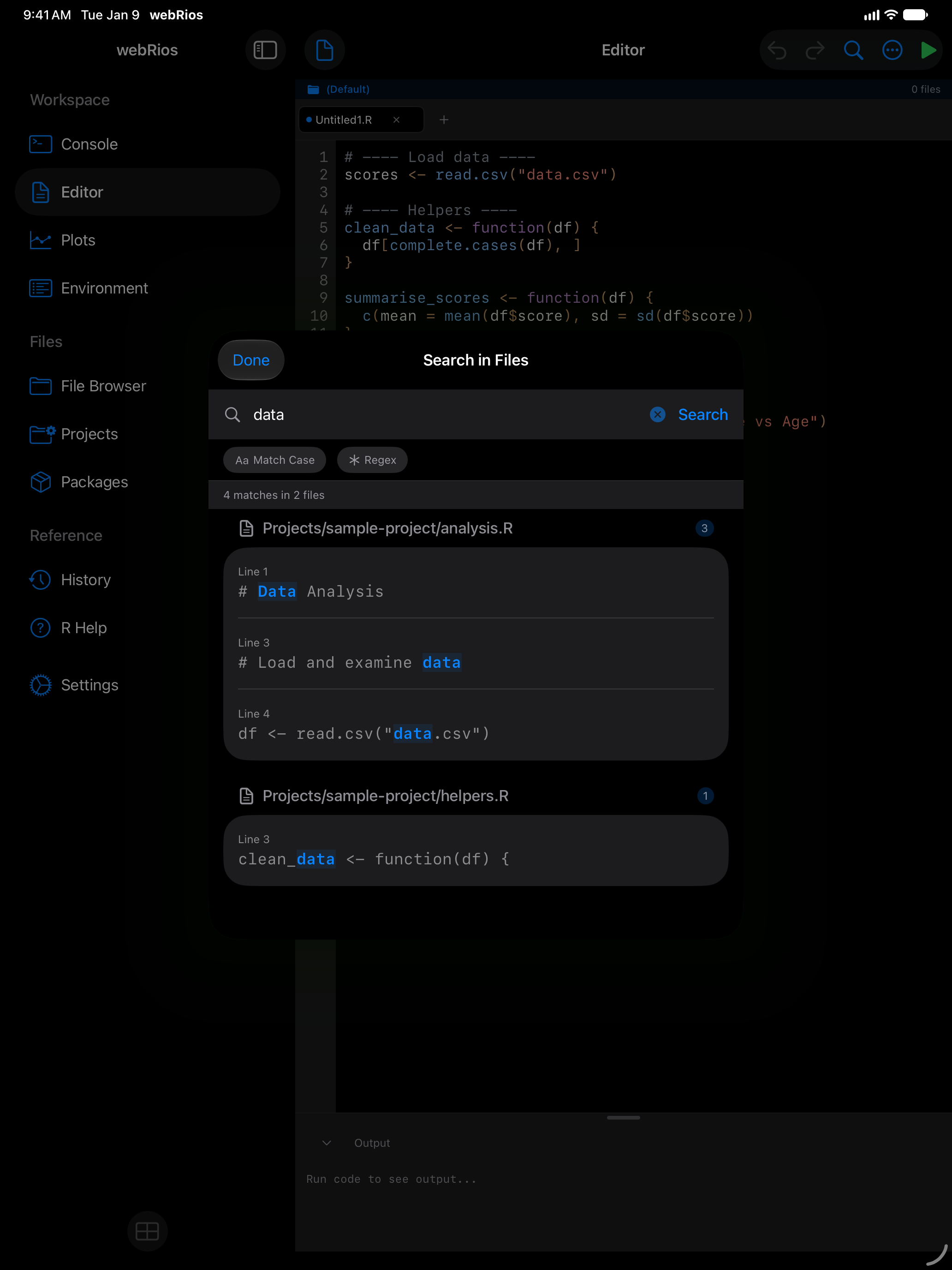This screenshot has width=952, height=1270.
Task: Click match count badge 3 for analysis.R
Action: [704, 528]
